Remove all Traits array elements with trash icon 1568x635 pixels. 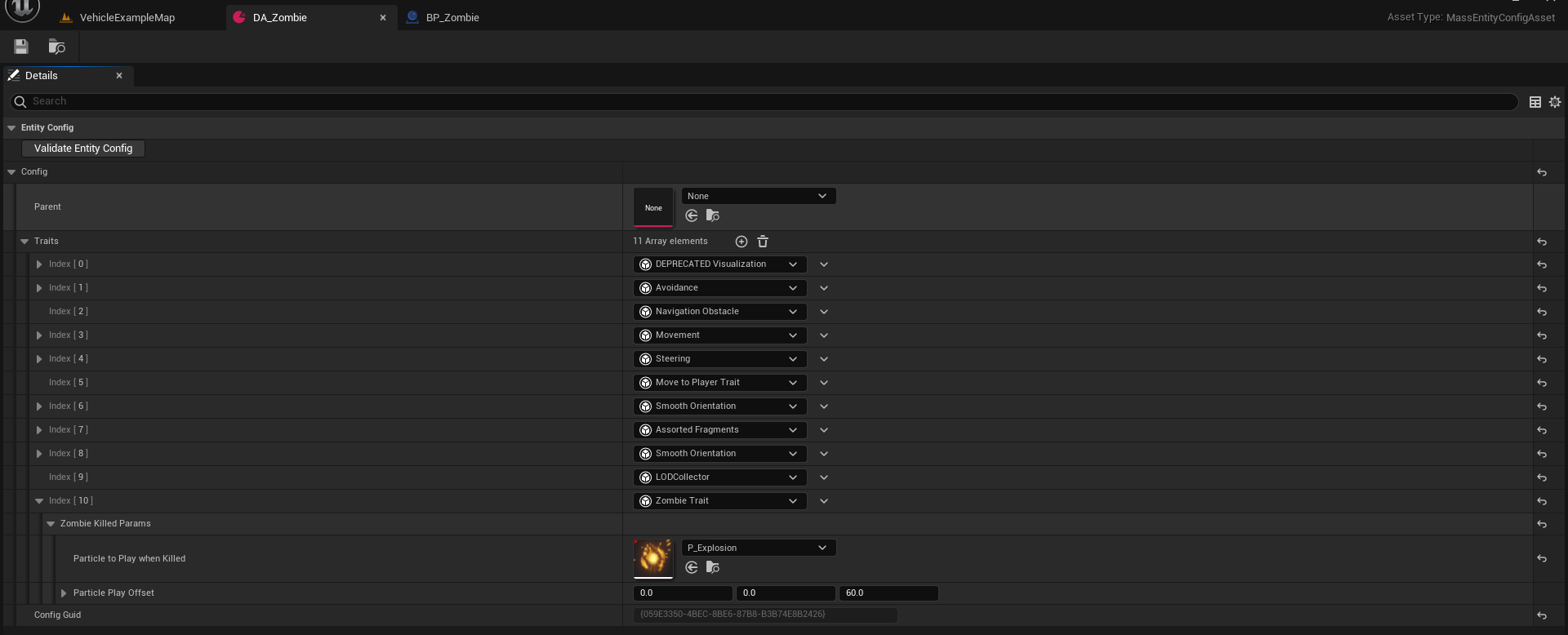coord(763,242)
